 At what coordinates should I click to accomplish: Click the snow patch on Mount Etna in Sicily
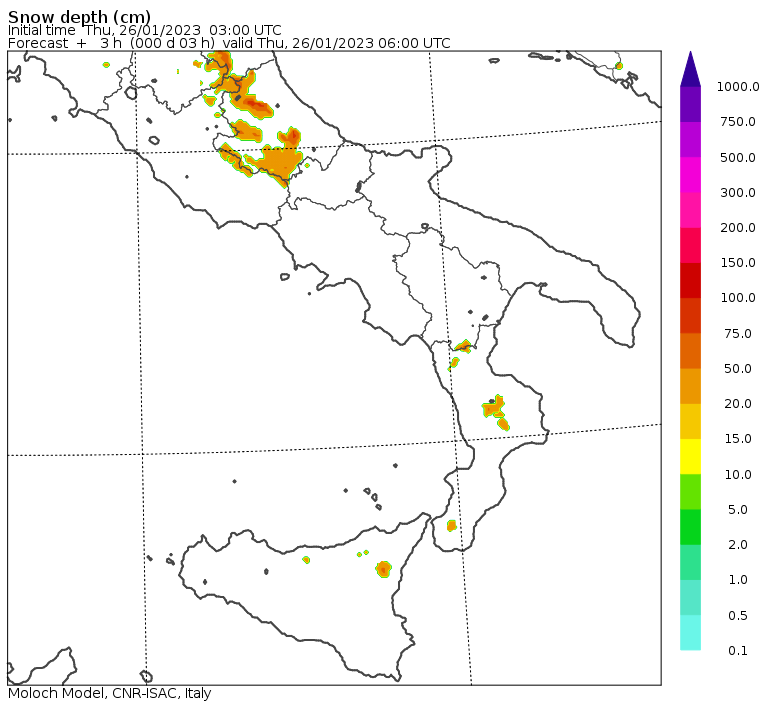383,569
